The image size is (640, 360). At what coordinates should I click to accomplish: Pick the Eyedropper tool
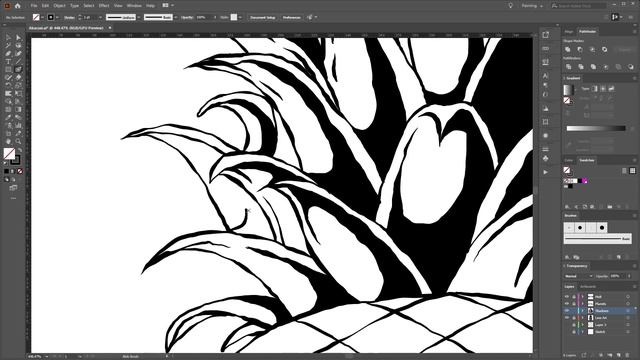pyautogui.click(x=8, y=118)
